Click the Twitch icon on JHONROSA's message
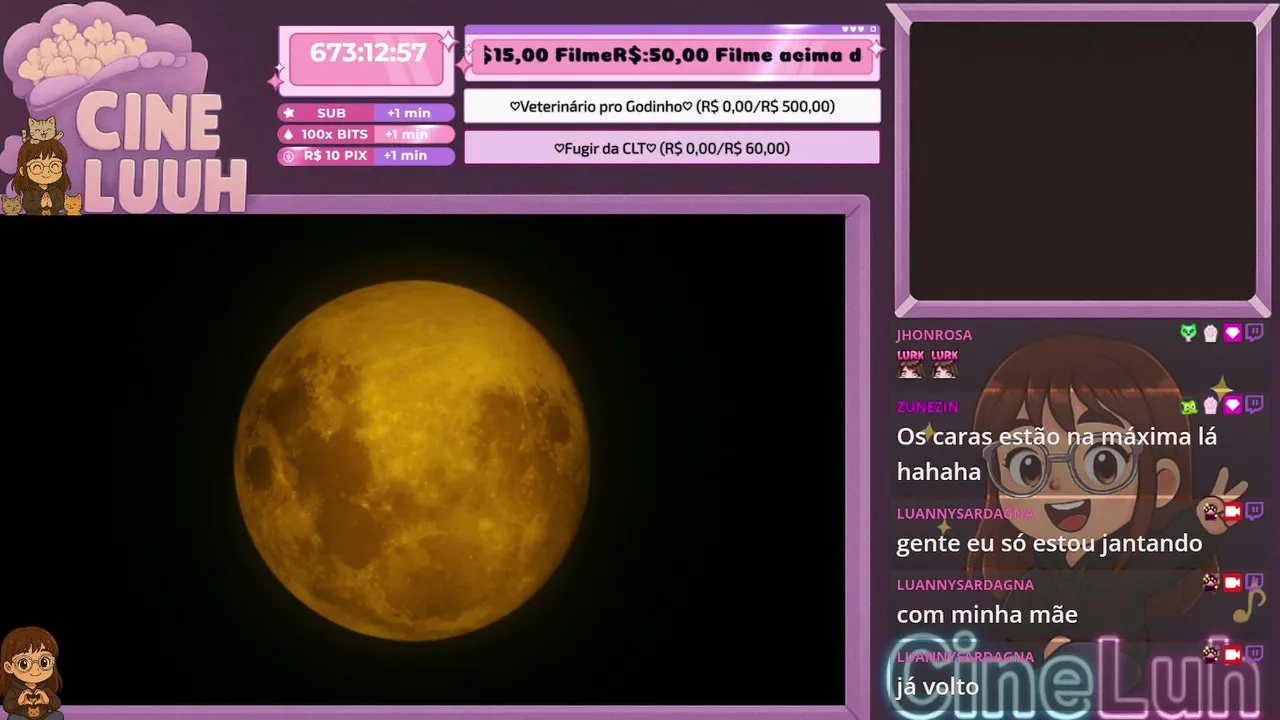Screen dimensions: 1280x720 pyautogui.click(x=1254, y=333)
